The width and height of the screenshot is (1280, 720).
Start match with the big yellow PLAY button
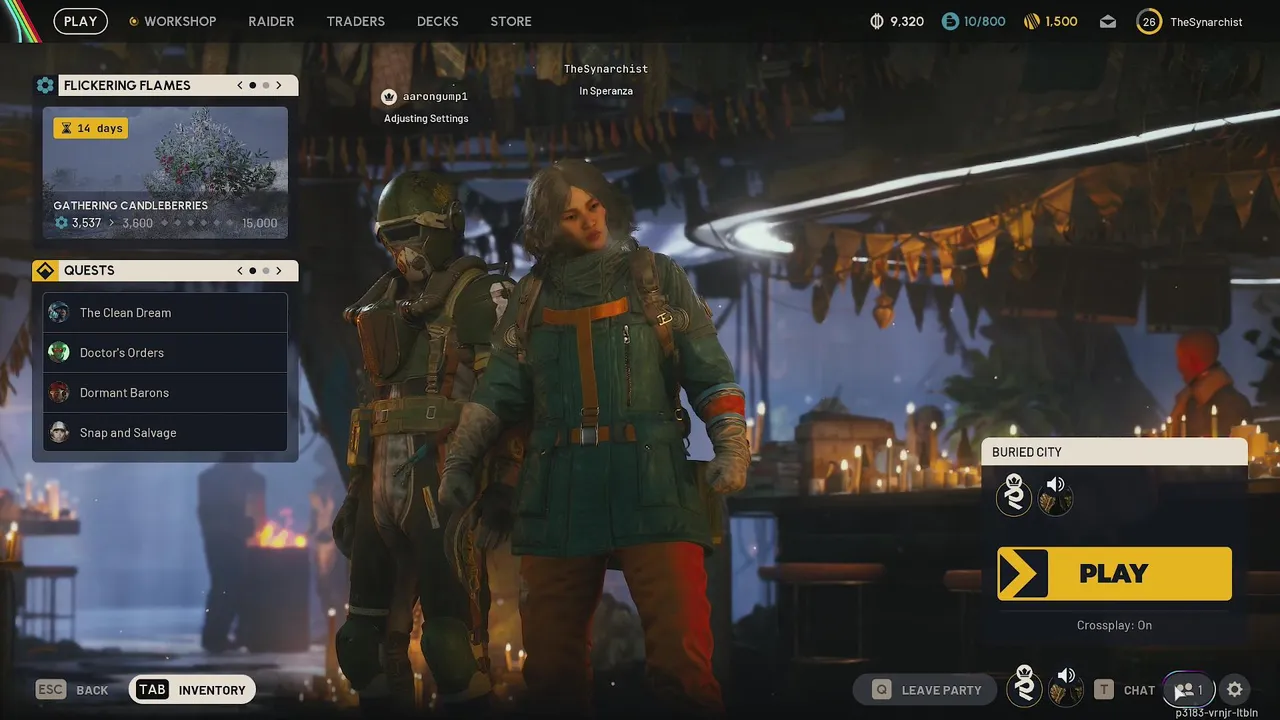tap(1114, 573)
